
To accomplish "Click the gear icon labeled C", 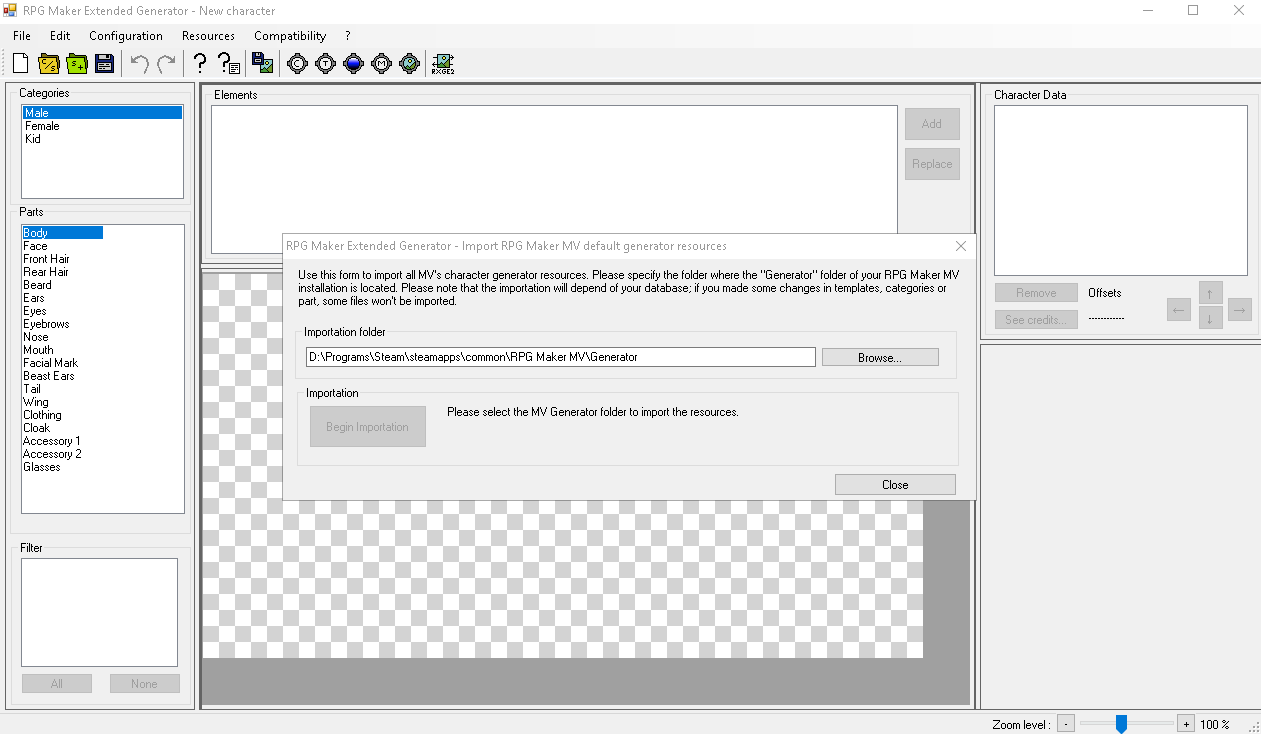I will click(x=297, y=64).
